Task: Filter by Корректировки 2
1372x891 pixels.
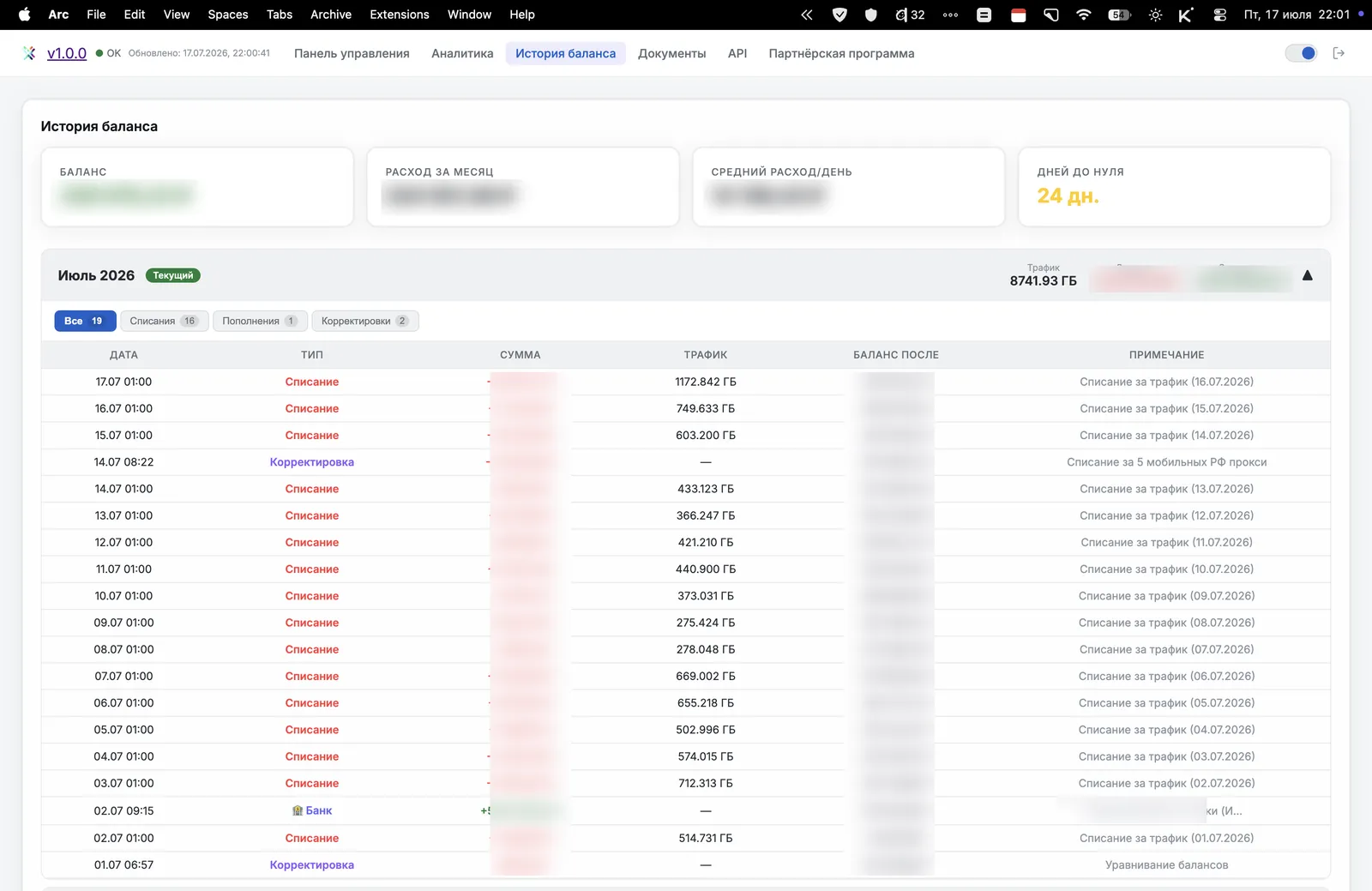Action: (x=365, y=321)
